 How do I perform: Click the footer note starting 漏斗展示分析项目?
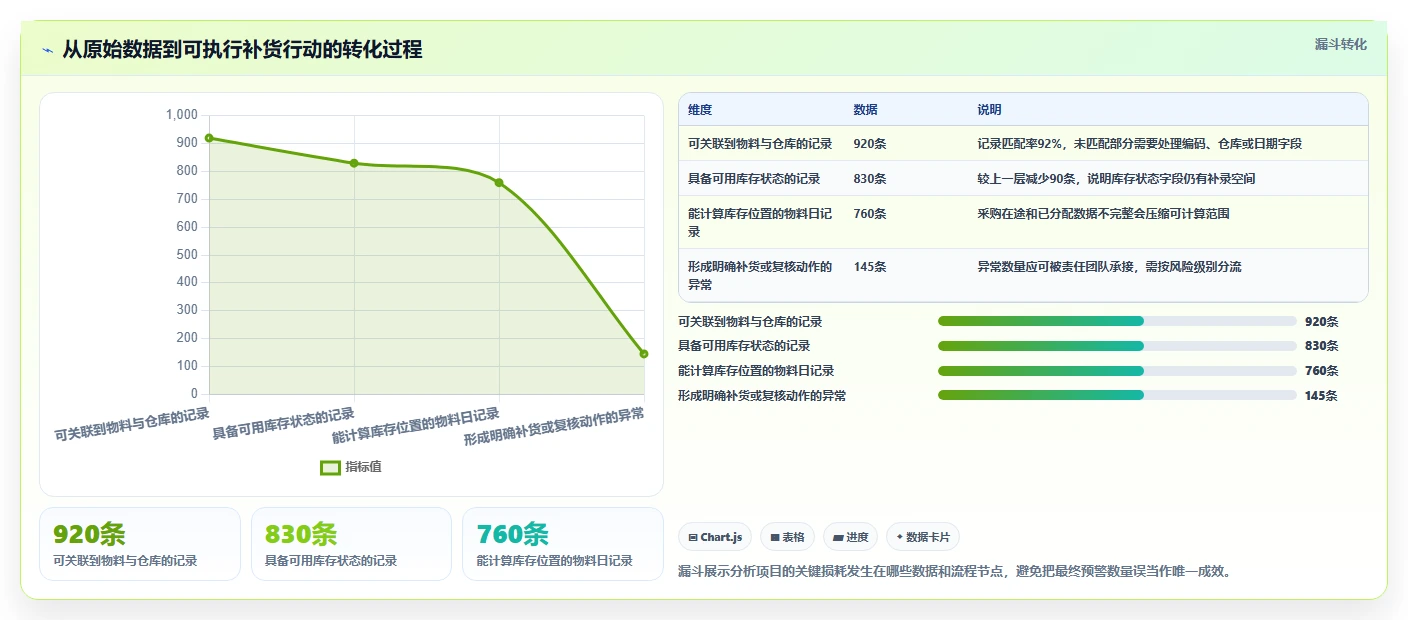(955, 572)
